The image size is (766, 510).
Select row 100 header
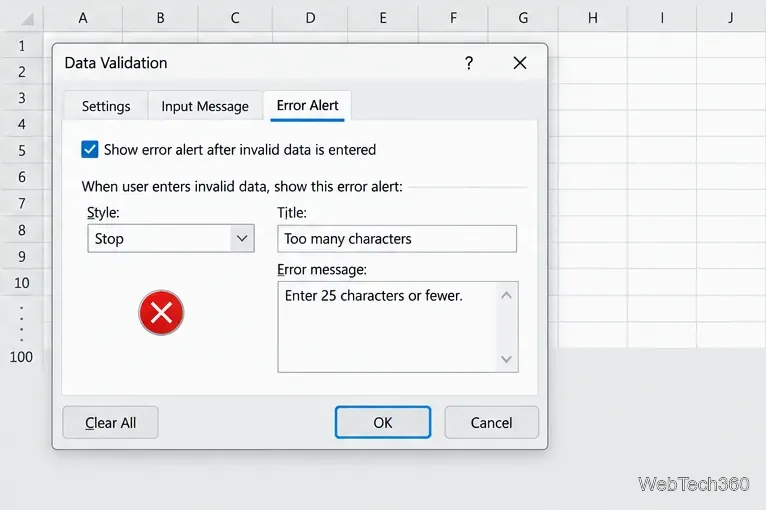coord(21,357)
